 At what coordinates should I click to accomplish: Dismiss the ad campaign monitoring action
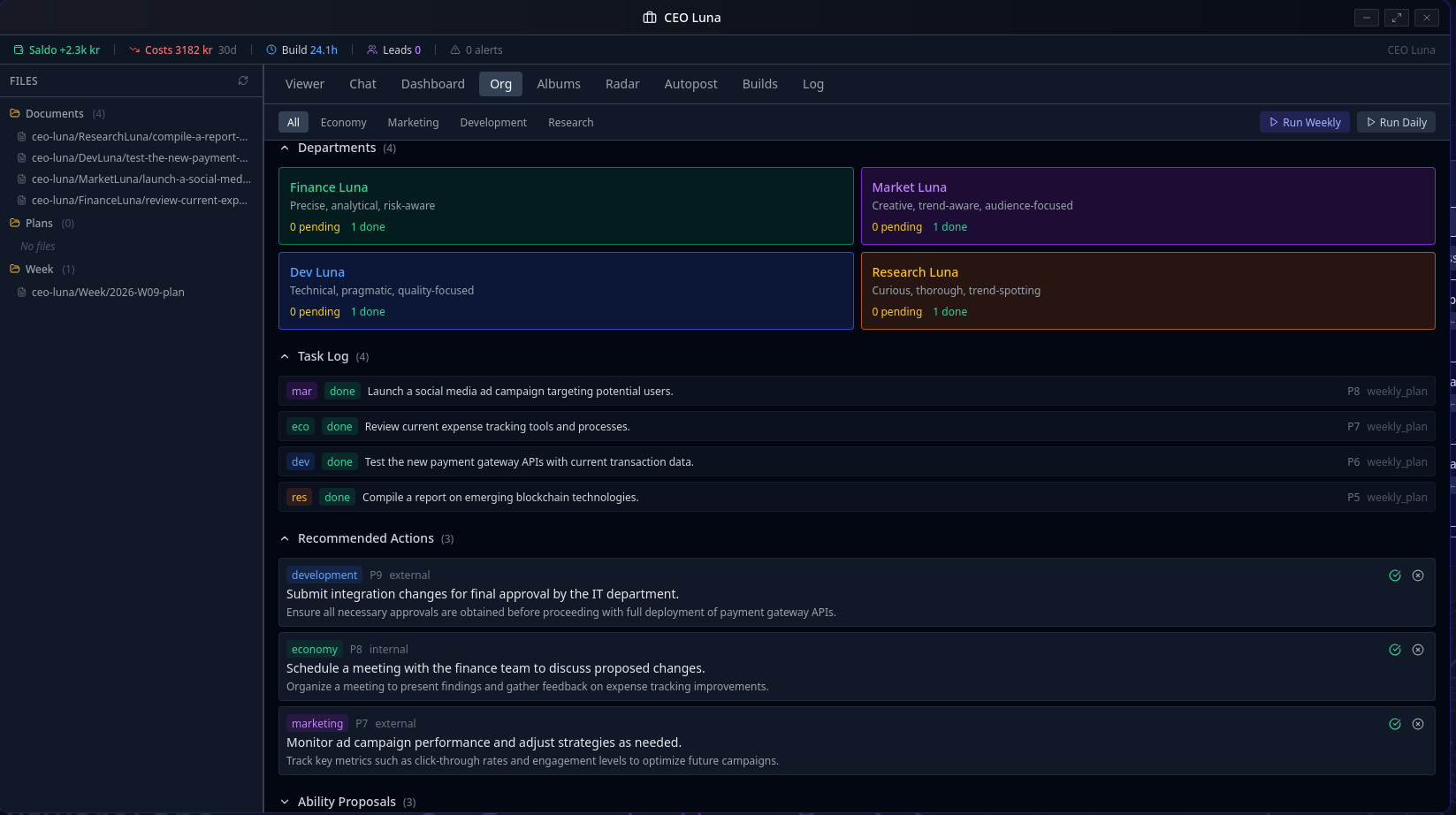[1419, 723]
